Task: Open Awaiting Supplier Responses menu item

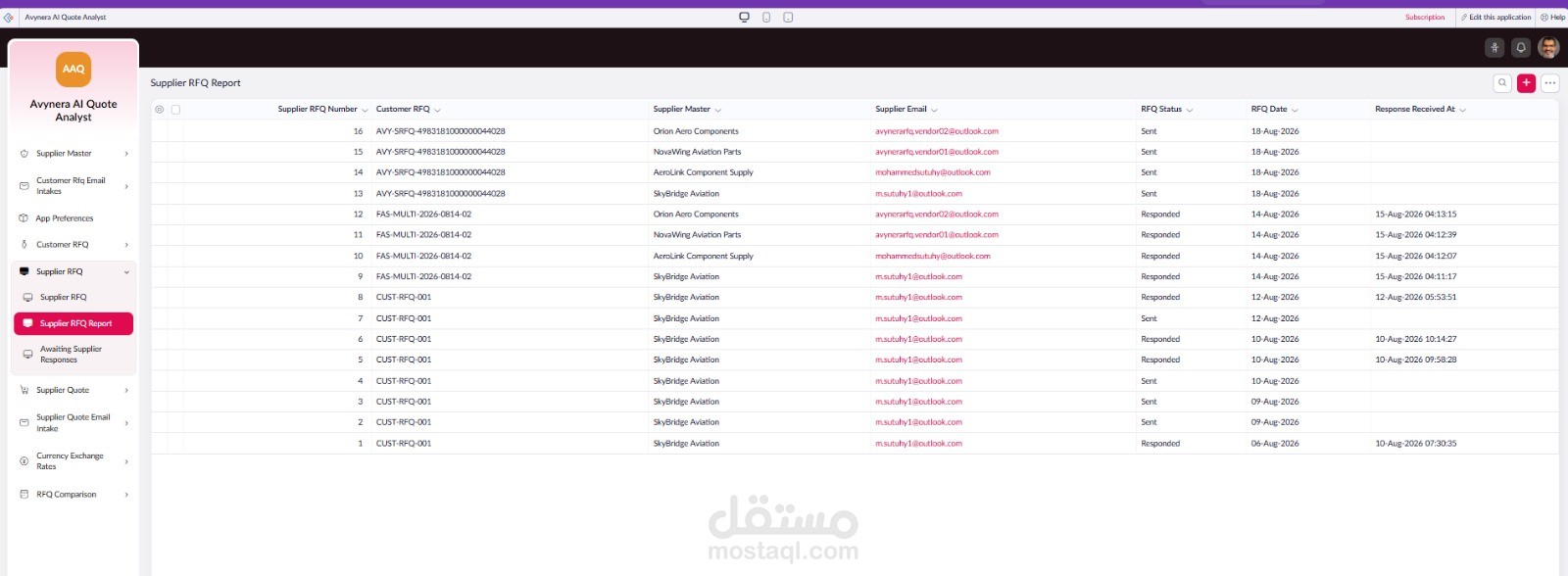Action: (x=73, y=355)
